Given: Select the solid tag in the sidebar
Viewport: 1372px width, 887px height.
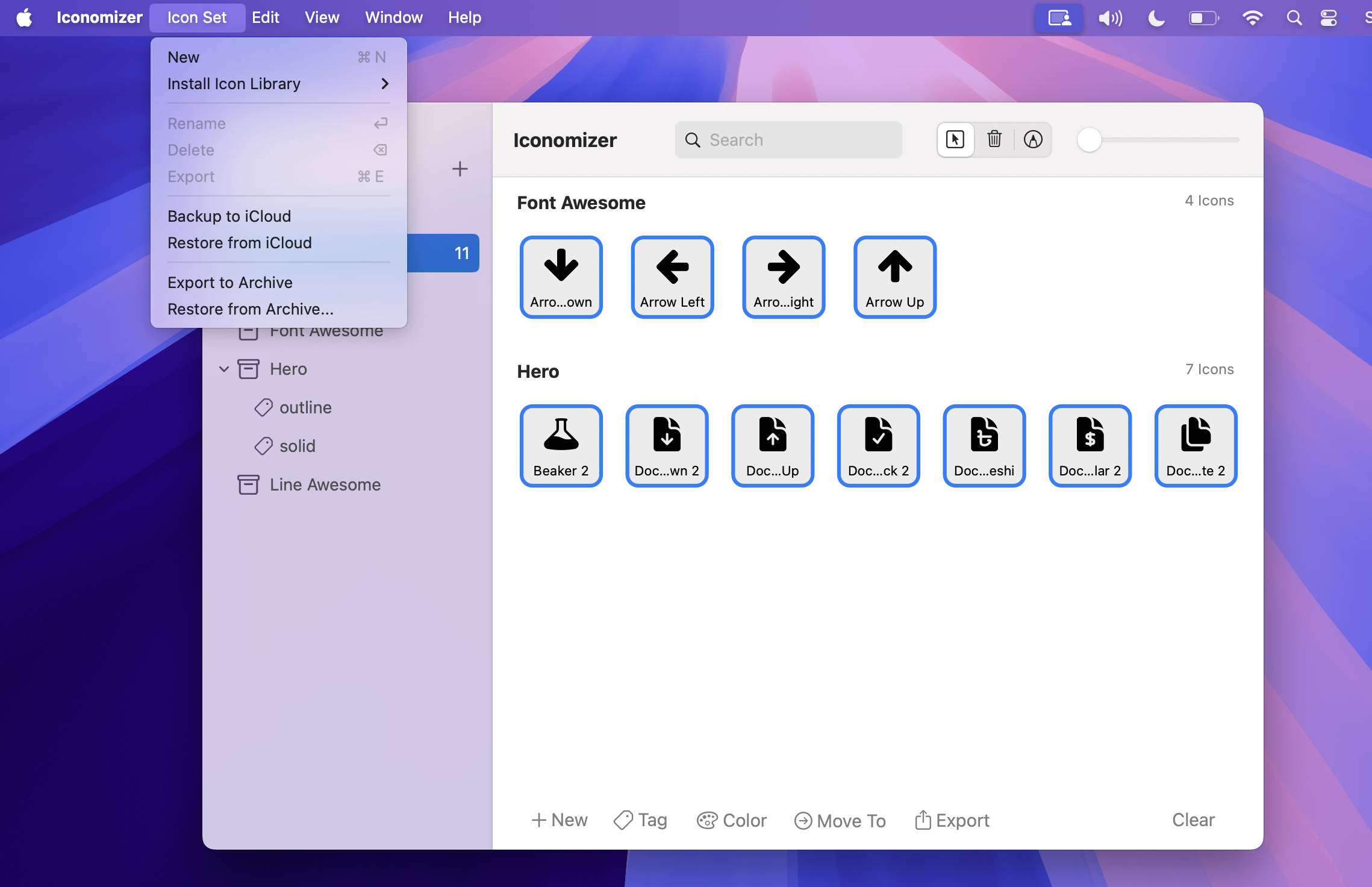Looking at the screenshot, I should [x=298, y=445].
